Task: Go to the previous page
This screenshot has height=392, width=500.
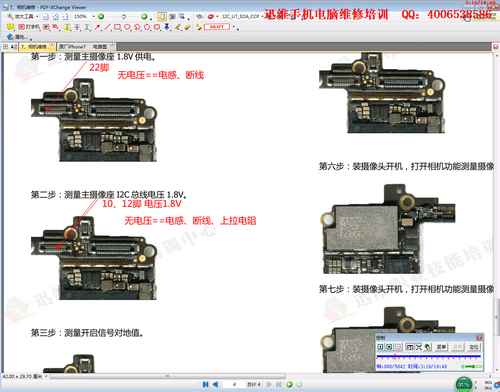Action: point(215,384)
